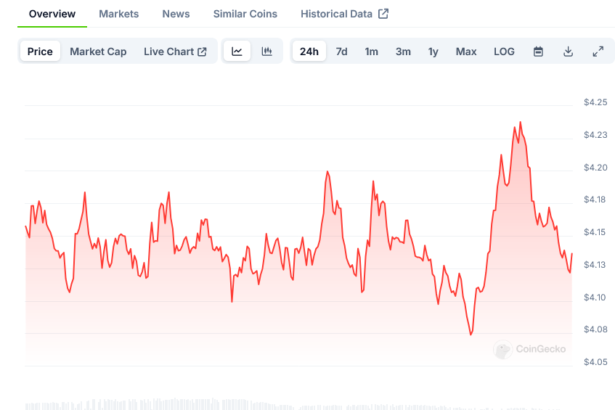Screen dimensions: 615x410
Task: Download chart data via download icon
Action: pyautogui.click(x=568, y=51)
